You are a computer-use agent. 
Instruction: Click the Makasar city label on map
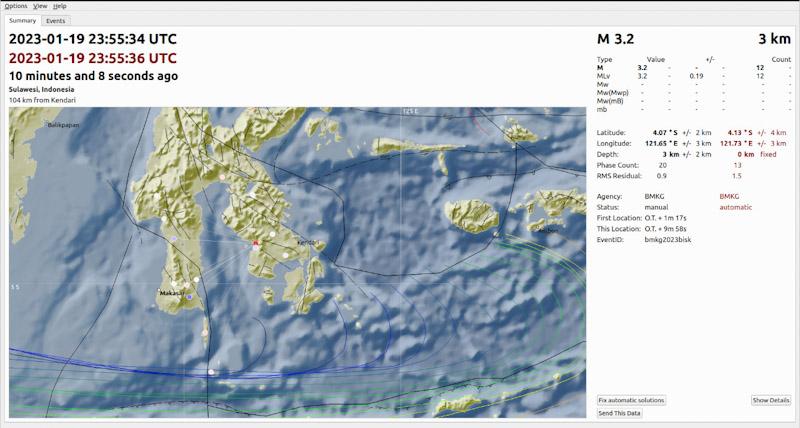(172, 293)
